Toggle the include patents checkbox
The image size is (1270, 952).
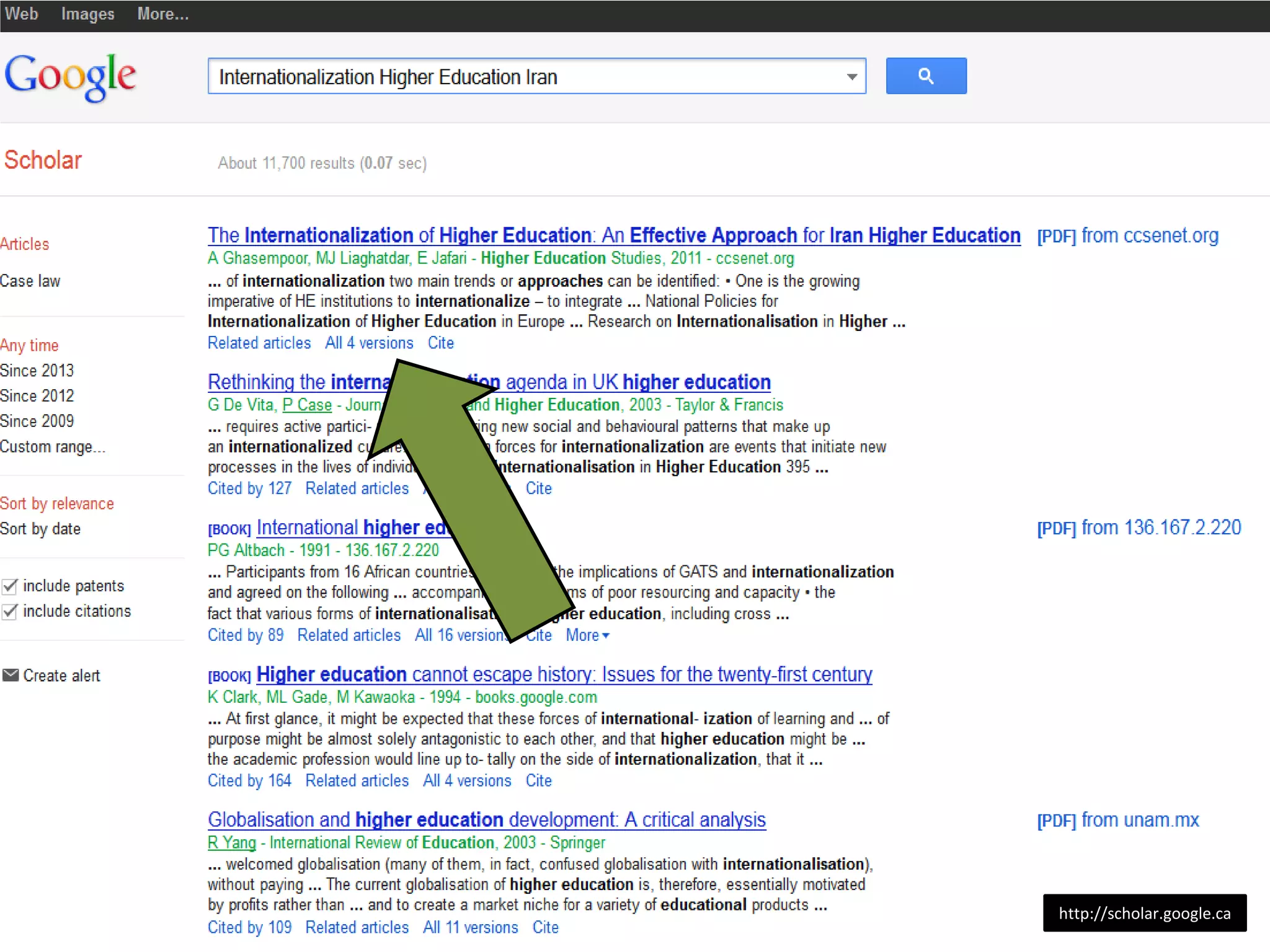pos(9,586)
